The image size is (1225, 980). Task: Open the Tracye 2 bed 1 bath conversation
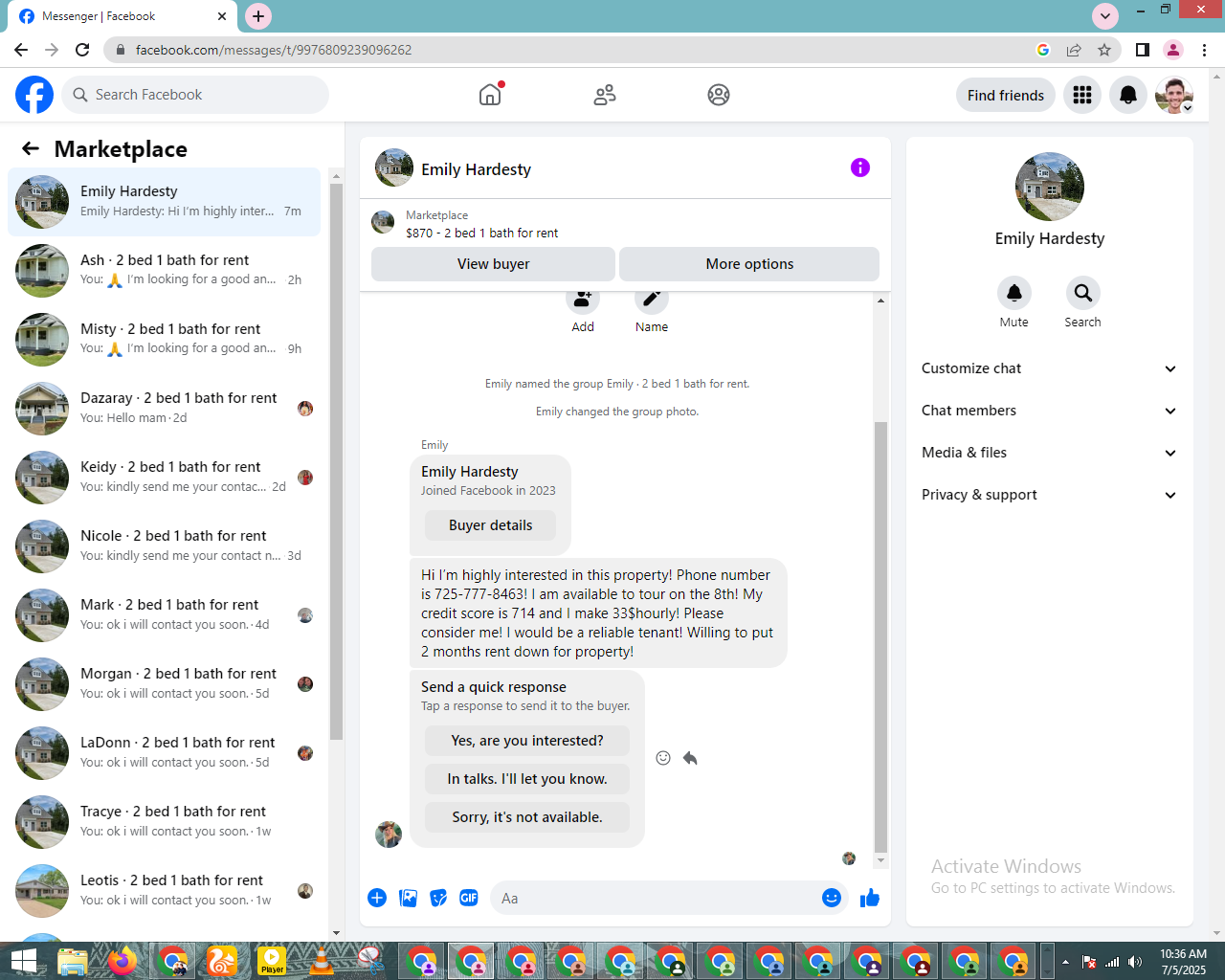point(165,822)
